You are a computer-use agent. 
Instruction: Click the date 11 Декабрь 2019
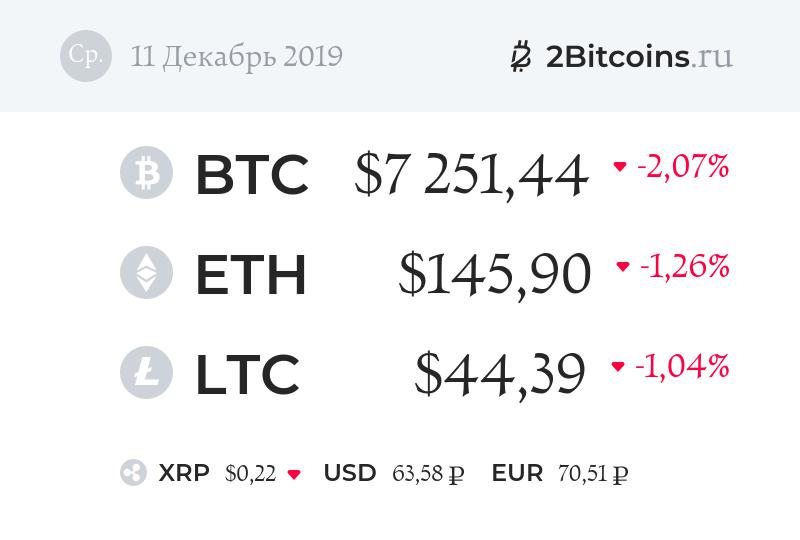[x=236, y=56]
